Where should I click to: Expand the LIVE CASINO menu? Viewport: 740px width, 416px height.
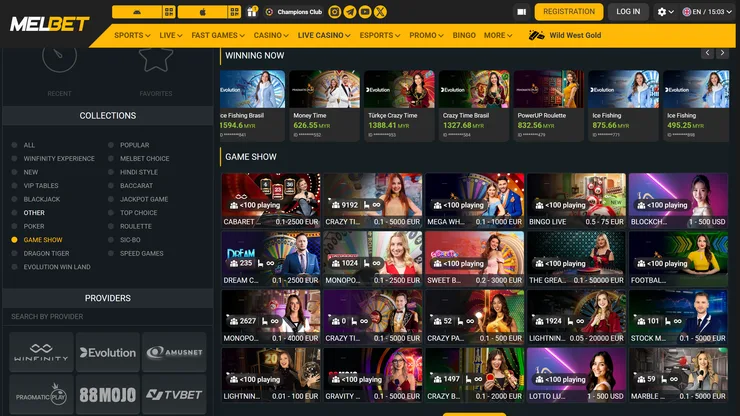[x=324, y=35]
